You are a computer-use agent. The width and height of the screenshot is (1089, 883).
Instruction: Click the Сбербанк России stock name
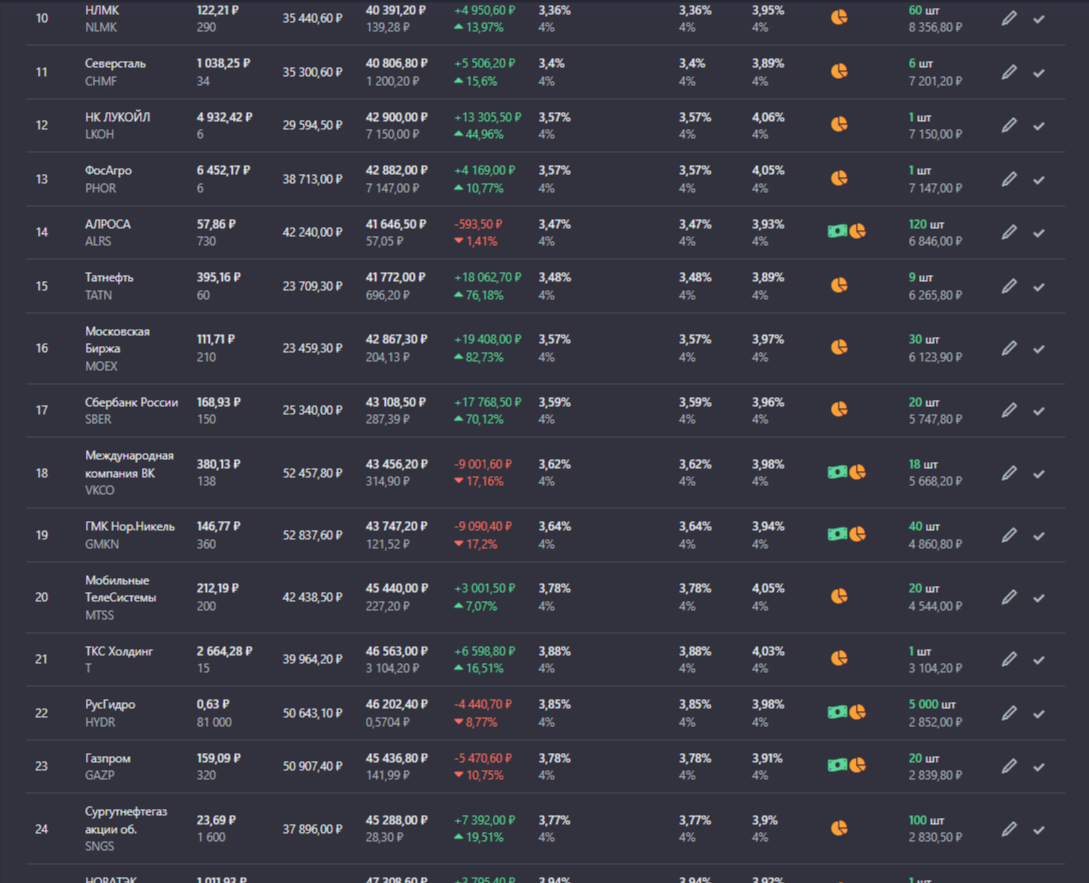click(131, 402)
